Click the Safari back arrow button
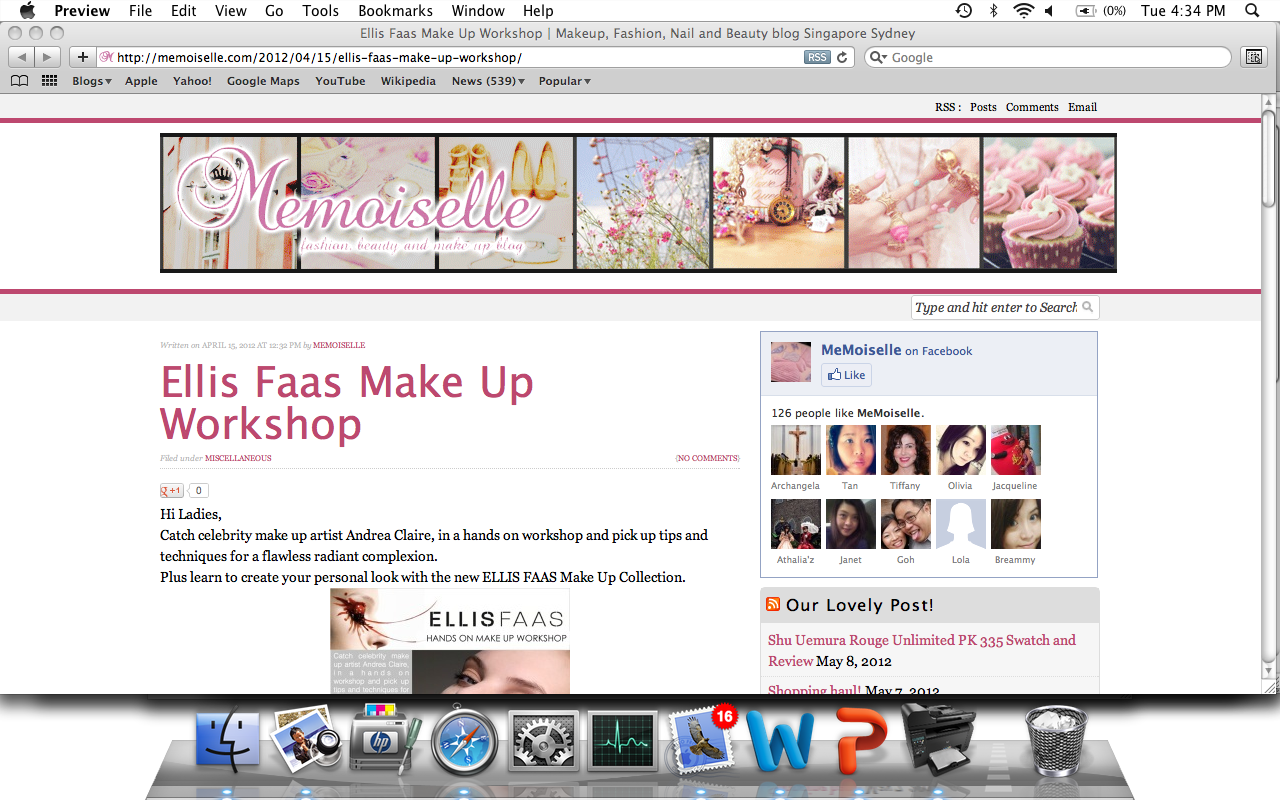Screen dimensions: 1280x800 22,57
